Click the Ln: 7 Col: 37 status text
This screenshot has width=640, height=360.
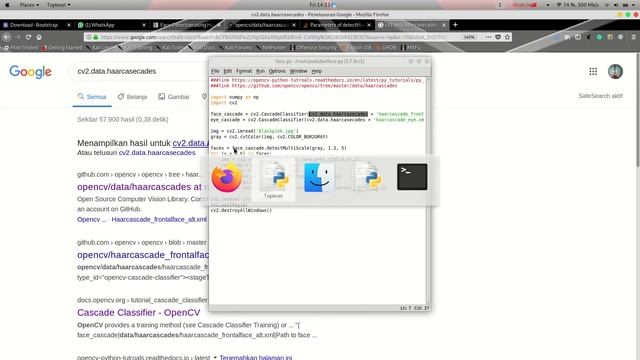click(415, 308)
